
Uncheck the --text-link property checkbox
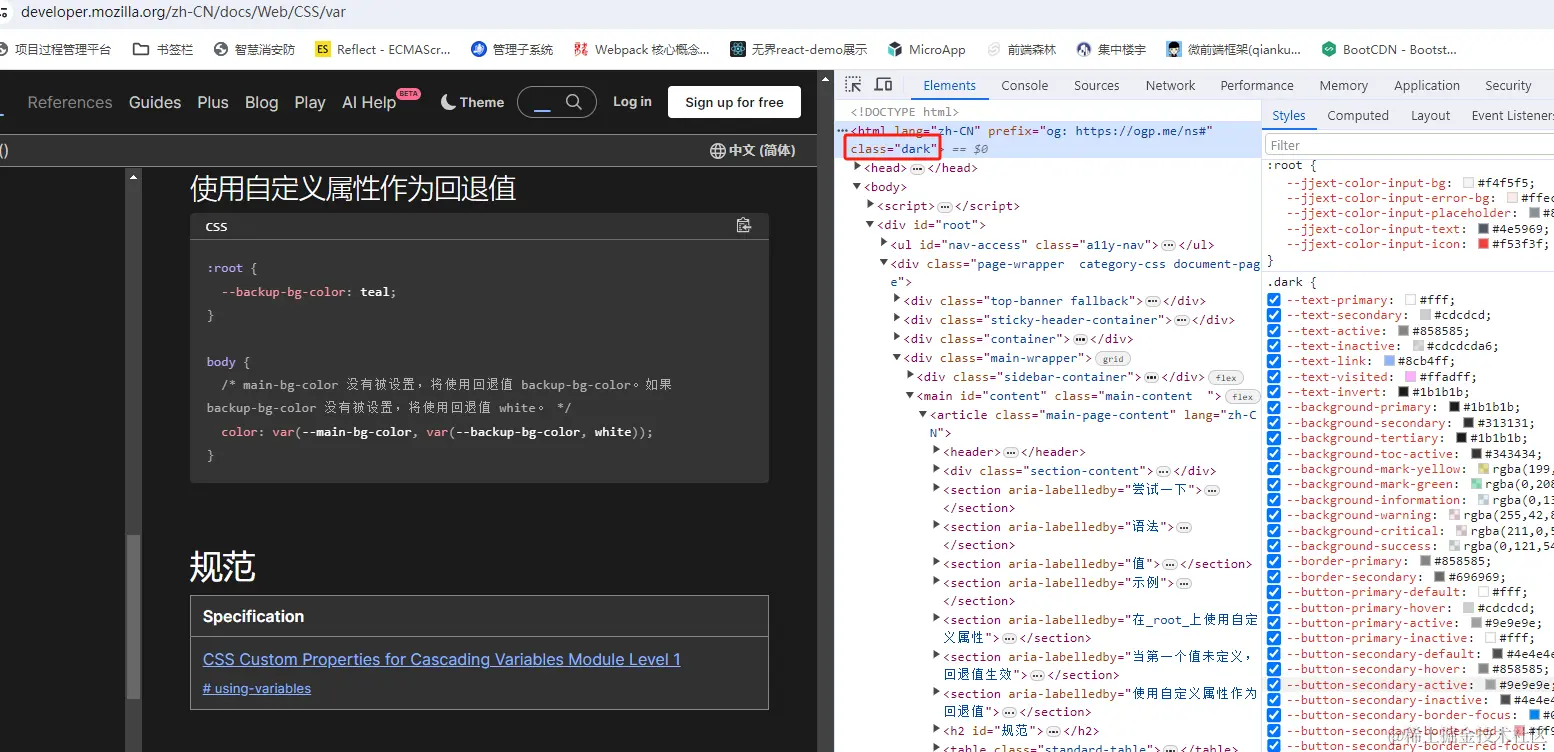click(x=1274, y=361)
